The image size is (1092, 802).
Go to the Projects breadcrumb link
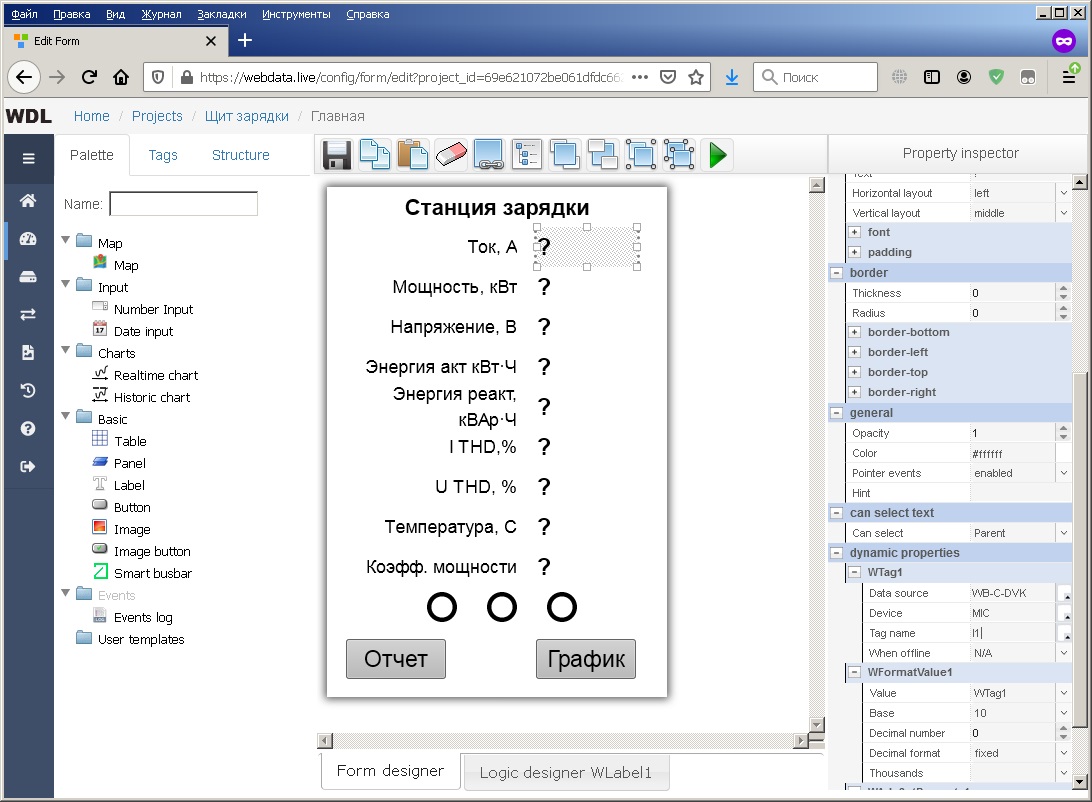point(157,116)
